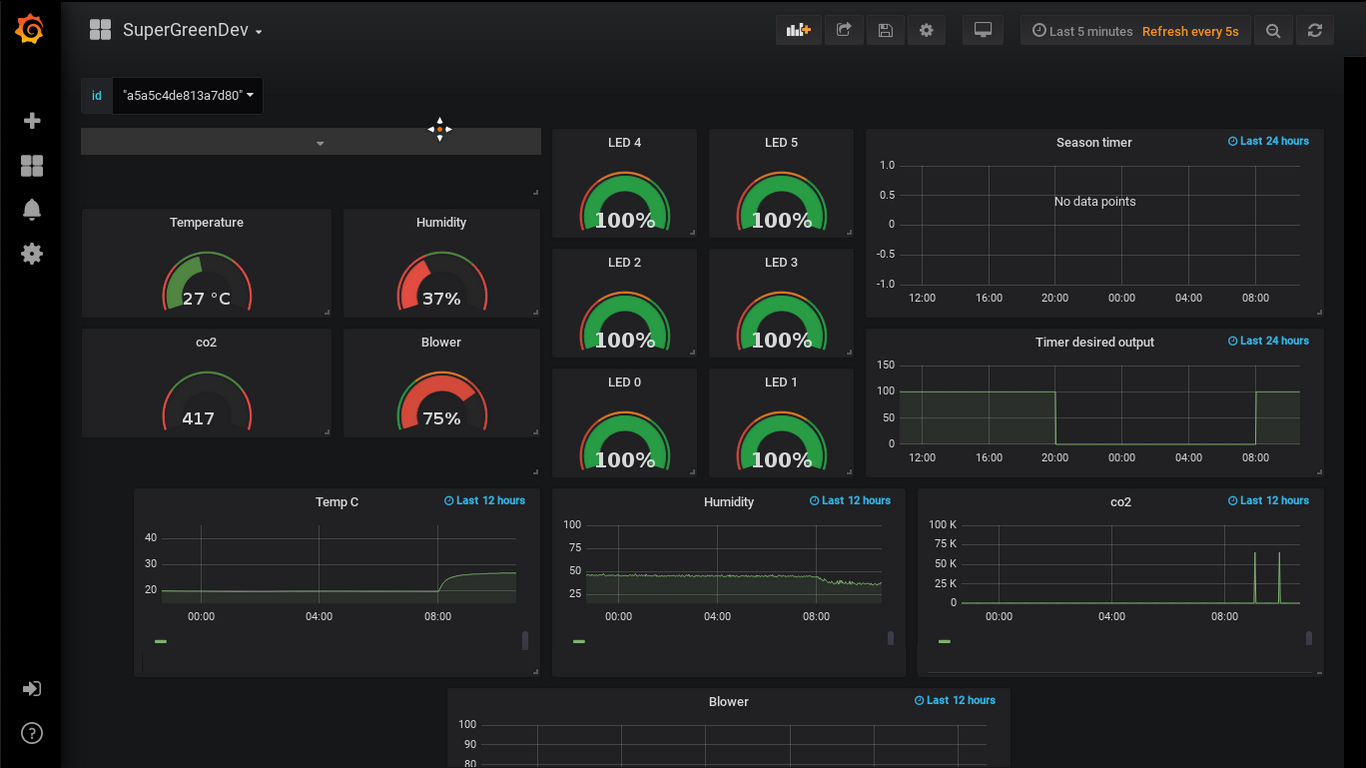The height and width of the screenshot is (768, 1366).
Task: Click the id variable label
Action: [97, 96]
